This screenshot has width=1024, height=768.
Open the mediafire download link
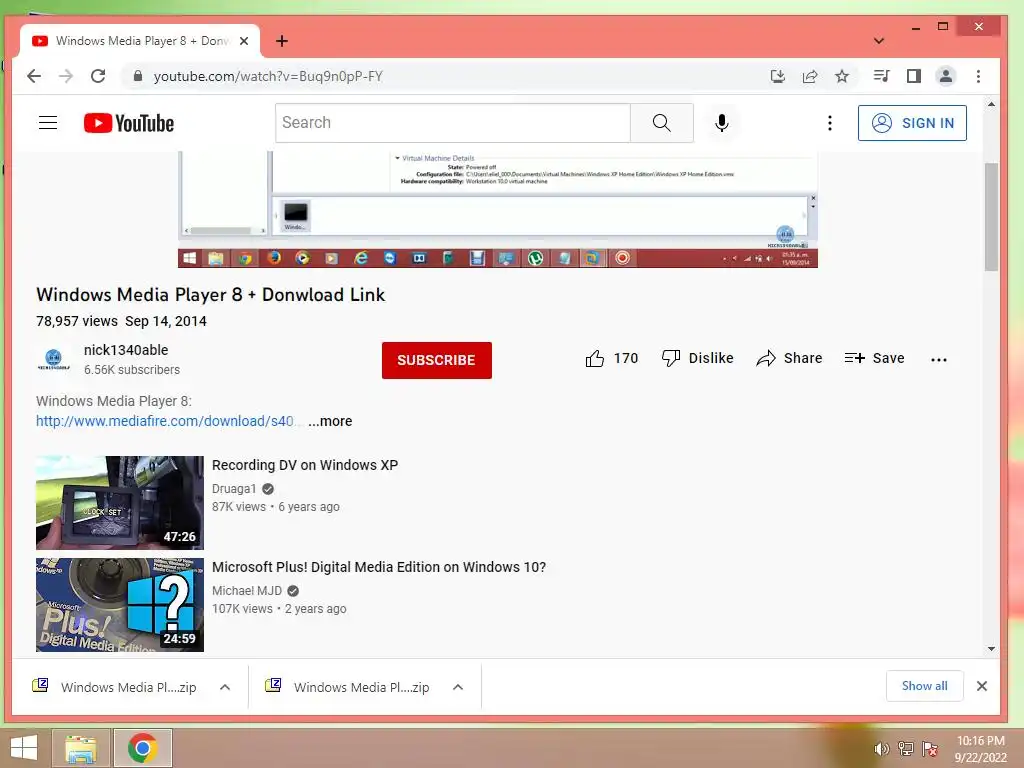165,421
